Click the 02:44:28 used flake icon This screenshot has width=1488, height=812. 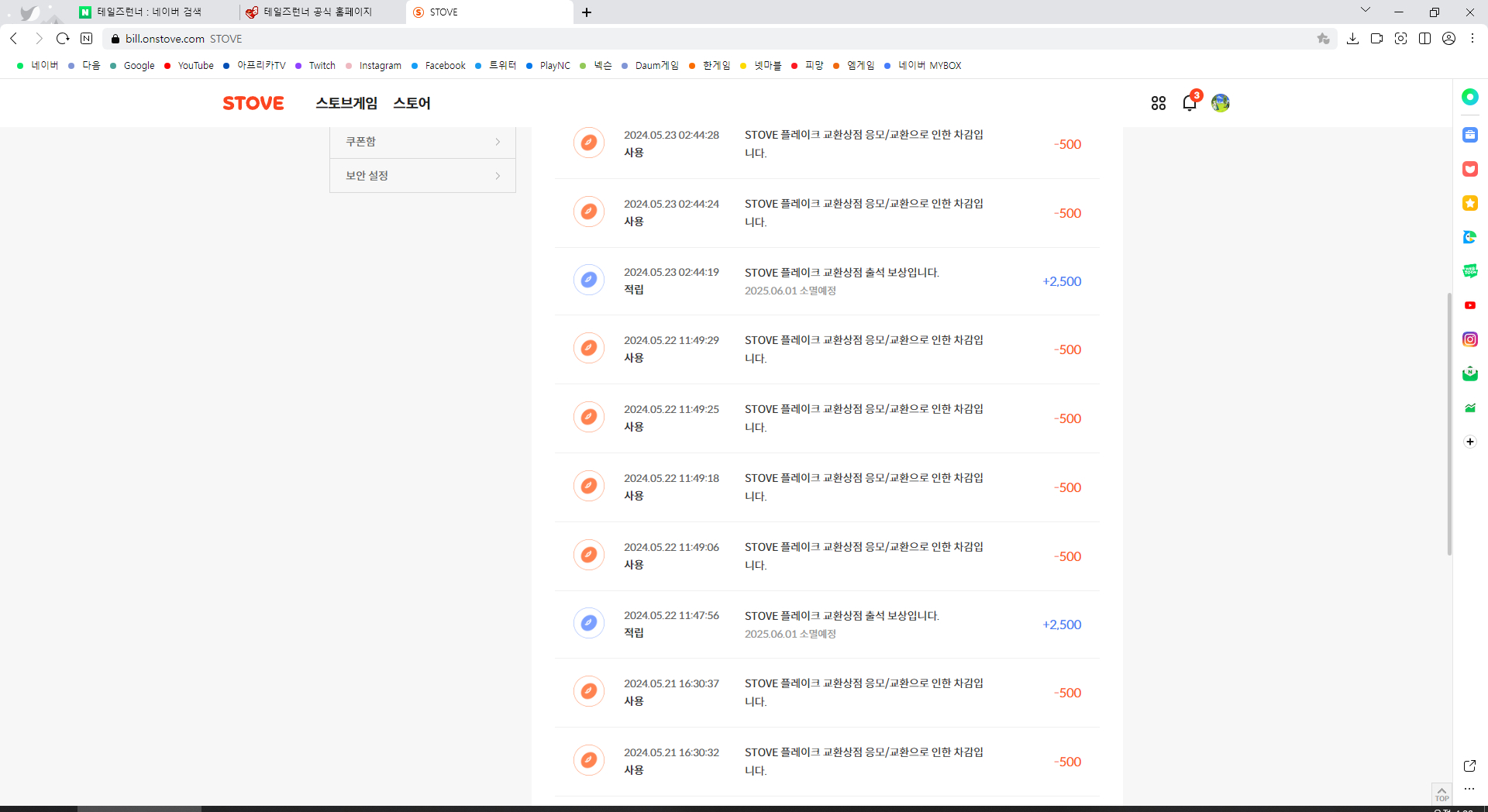pyautogui.click(x=589, y=143)
